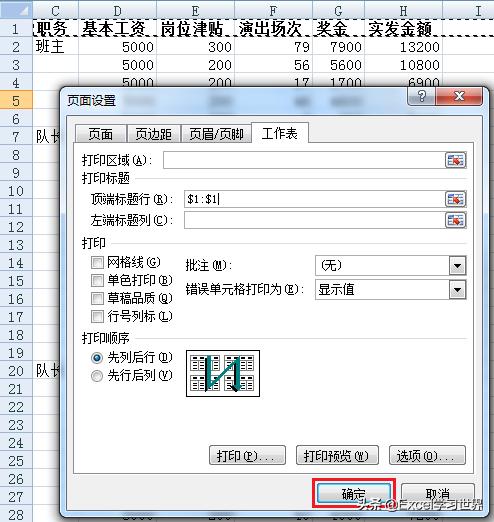Click the 班主 cell in row 2
494x522 pixels.
point(55,47)
